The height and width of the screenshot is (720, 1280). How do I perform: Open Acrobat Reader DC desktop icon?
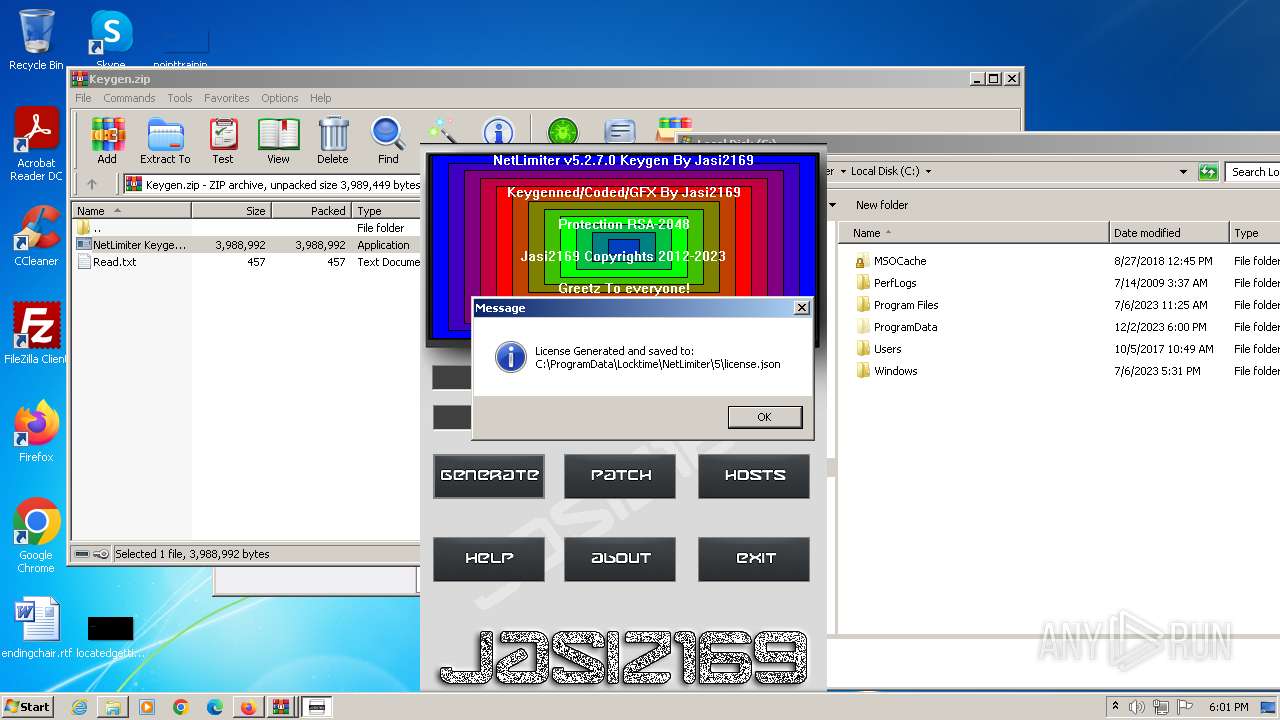pyautogui.click(x=36, y=145)
